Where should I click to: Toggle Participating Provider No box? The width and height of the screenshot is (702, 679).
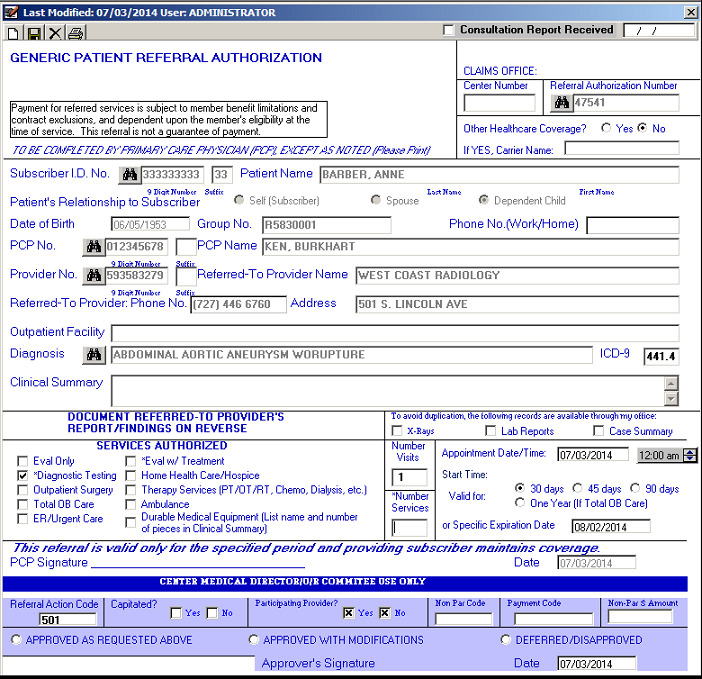pos(385,613)
